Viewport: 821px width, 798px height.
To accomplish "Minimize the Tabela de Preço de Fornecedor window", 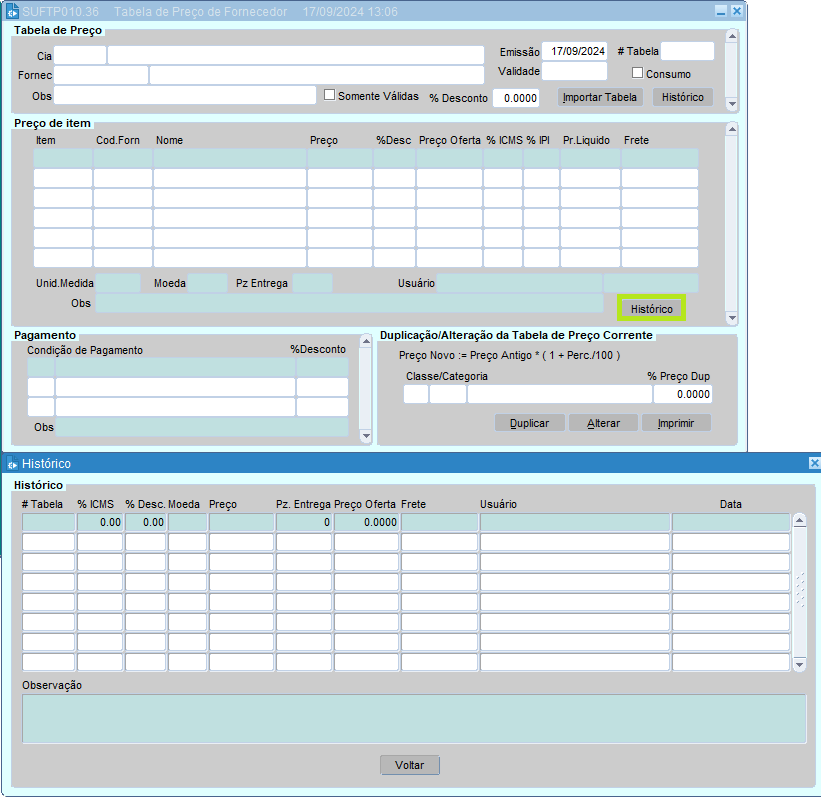I will click(x=721, y=11).
